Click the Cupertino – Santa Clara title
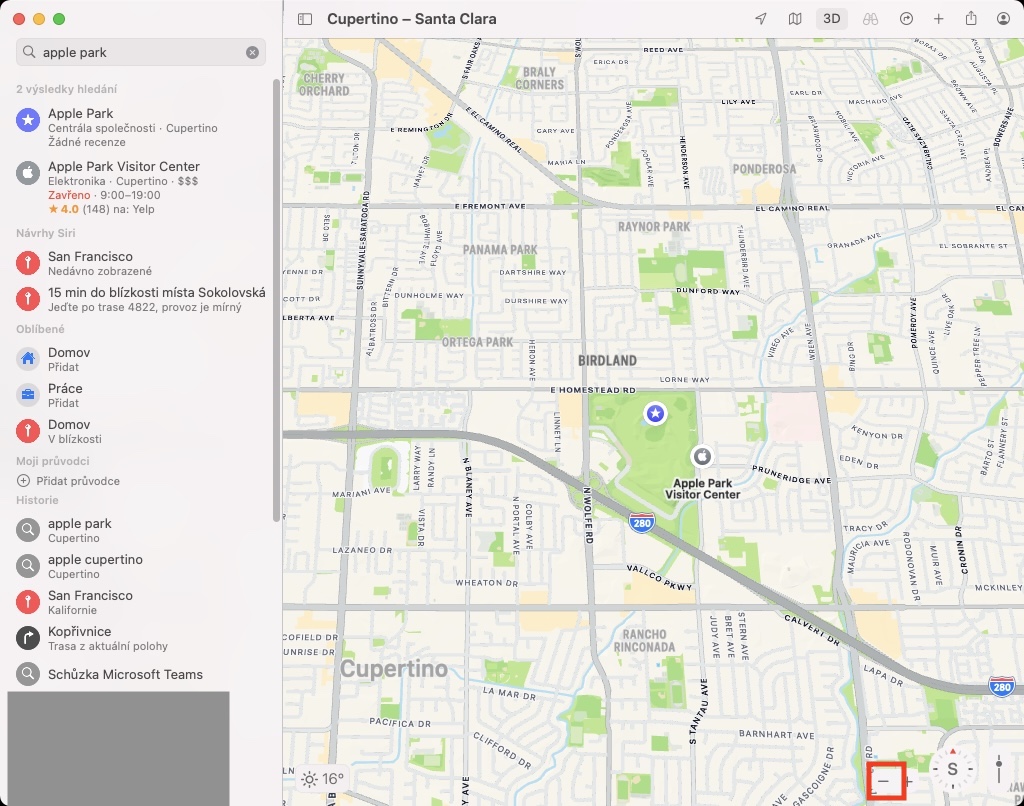Image resolution: width=1024 pixels, height=806 pixels. pos(411,19)
